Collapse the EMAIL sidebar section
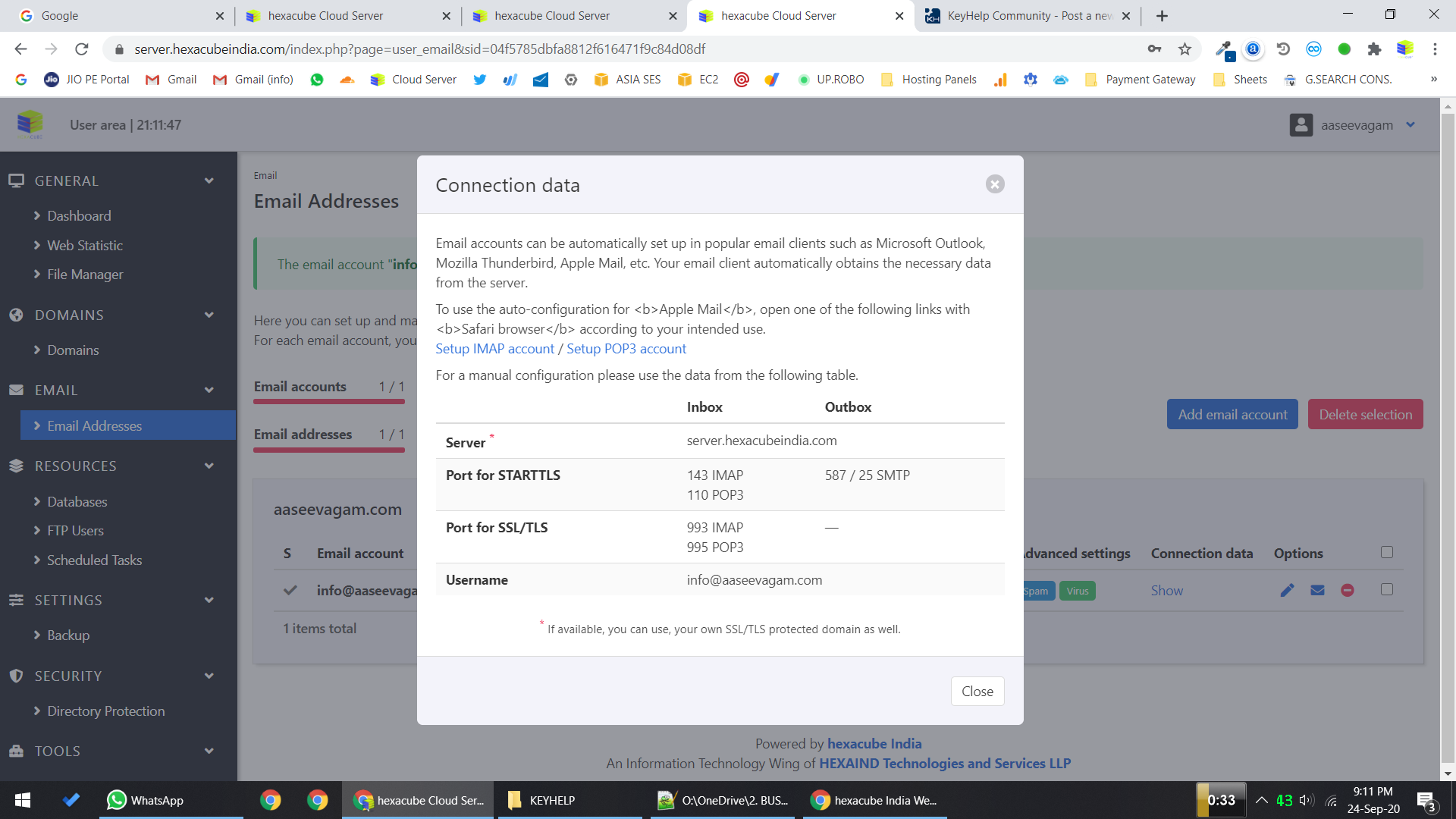The height and width of the screenshot is (819, 1456). click(x=209, y=390)
